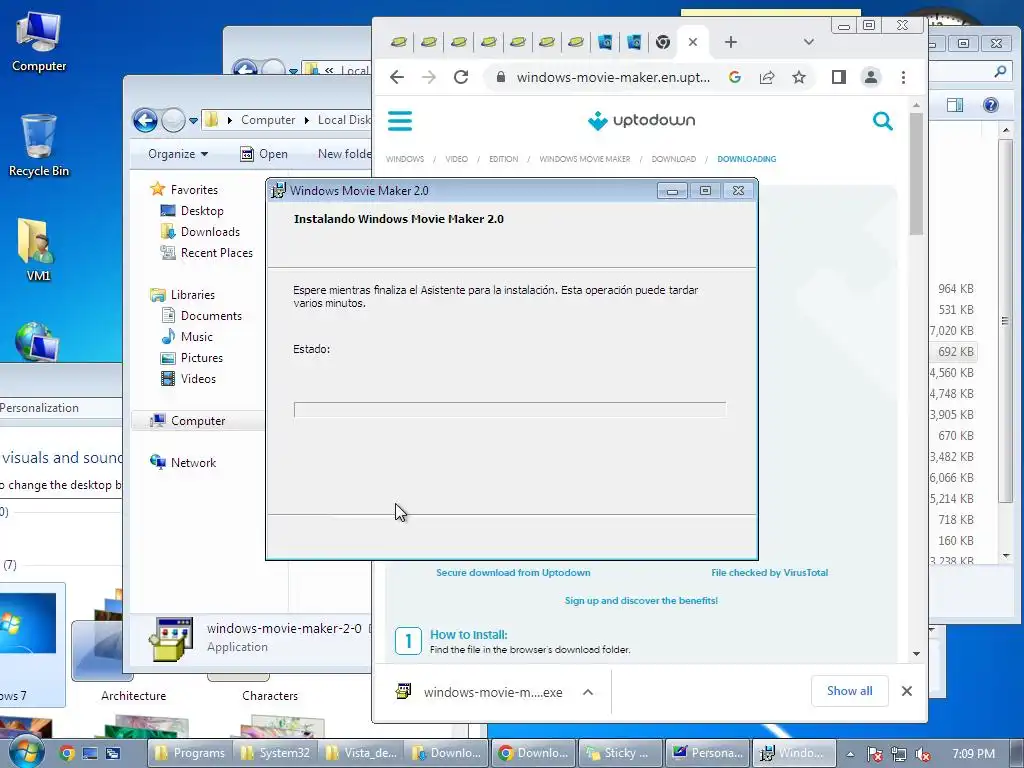Click Chrome's back arrow button
Image resolution: width=1024 pixels, height=768 pixels.
[x=397, y=77]
